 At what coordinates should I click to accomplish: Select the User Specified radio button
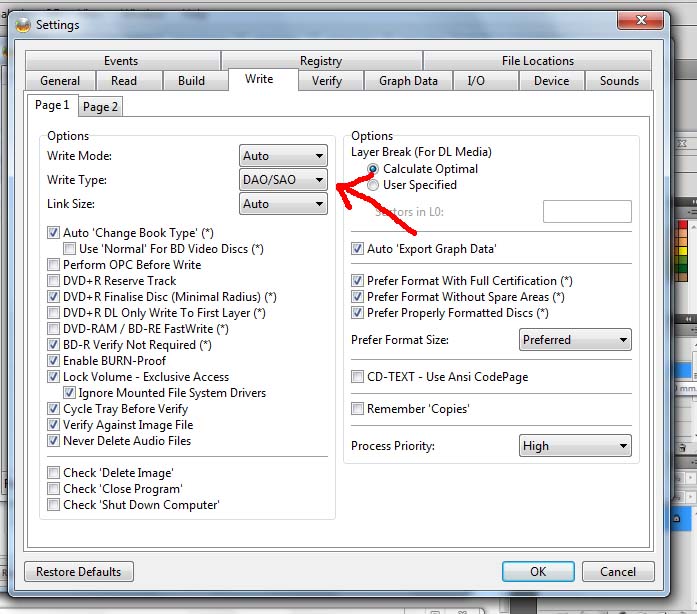(x=373, y=185)
